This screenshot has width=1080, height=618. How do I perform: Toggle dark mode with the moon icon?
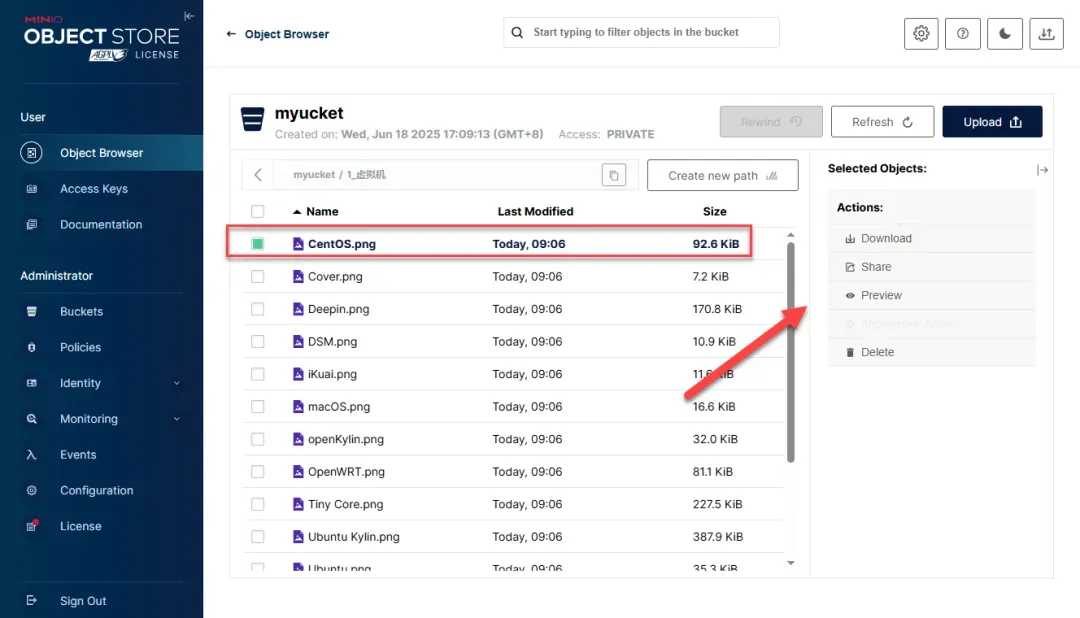coord(1004,33)
